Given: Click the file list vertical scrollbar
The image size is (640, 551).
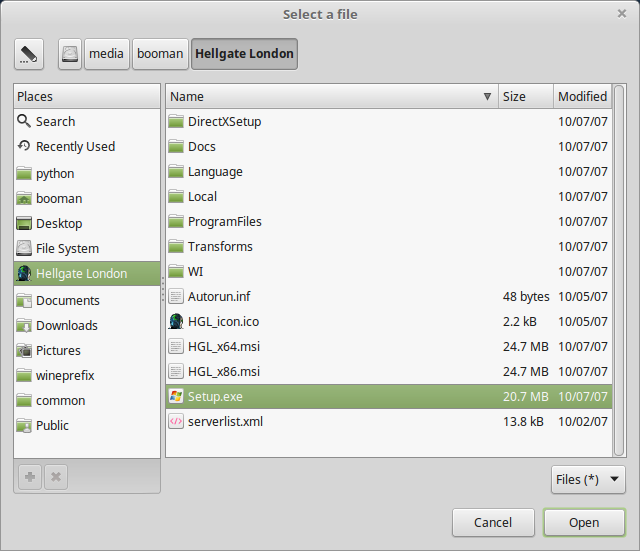Looking at the screenshot, I should click(x=619, y=270).
